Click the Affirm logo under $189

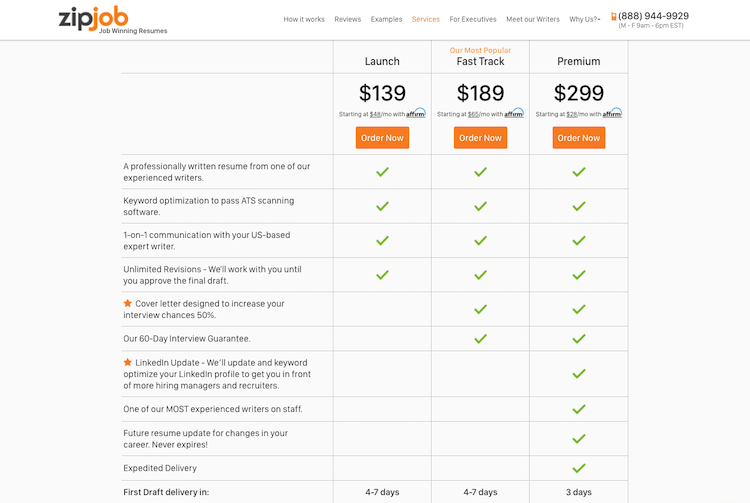click(514, 113)
